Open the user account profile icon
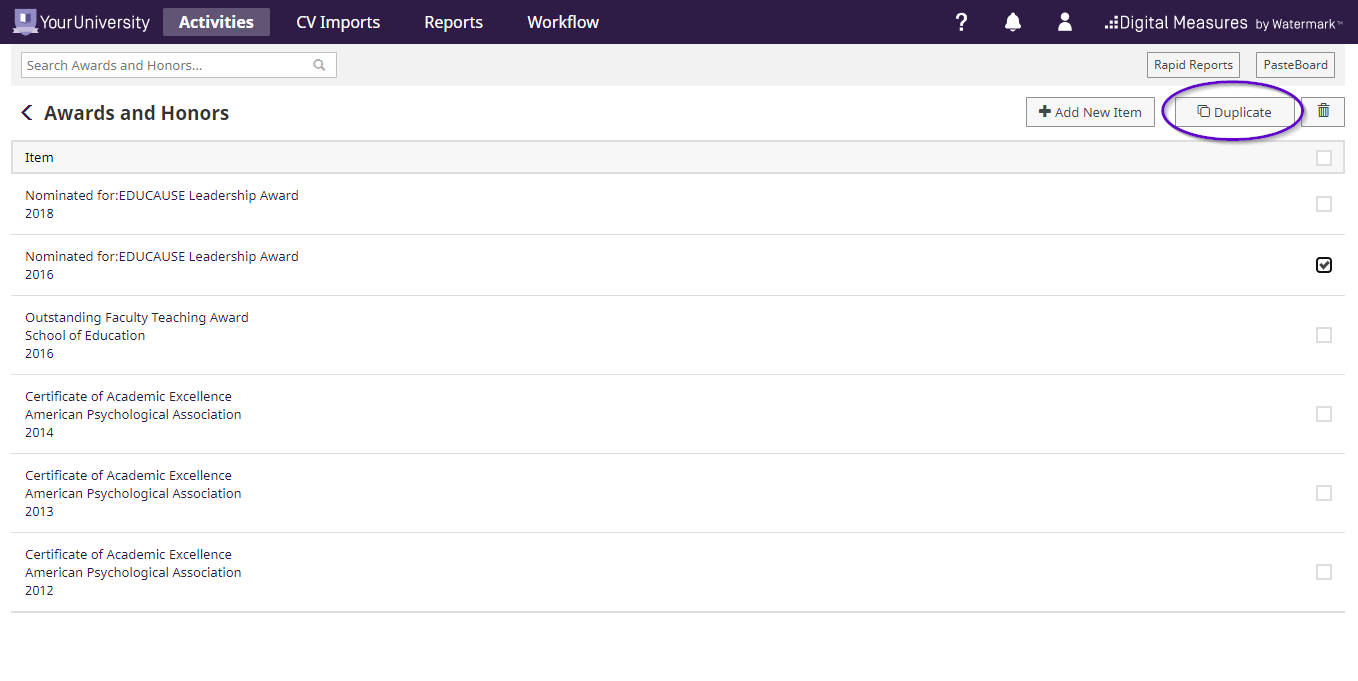Image resolution: width=1358 pixels, height=681 pixels. pos(1065,22)
